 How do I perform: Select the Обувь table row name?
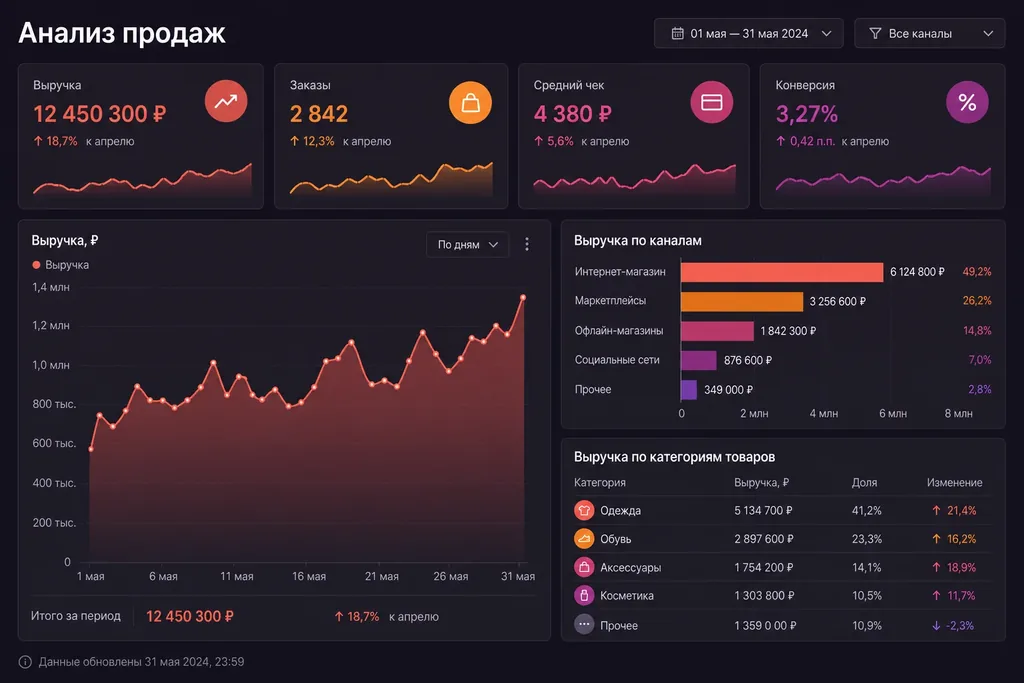click(616, 539)
